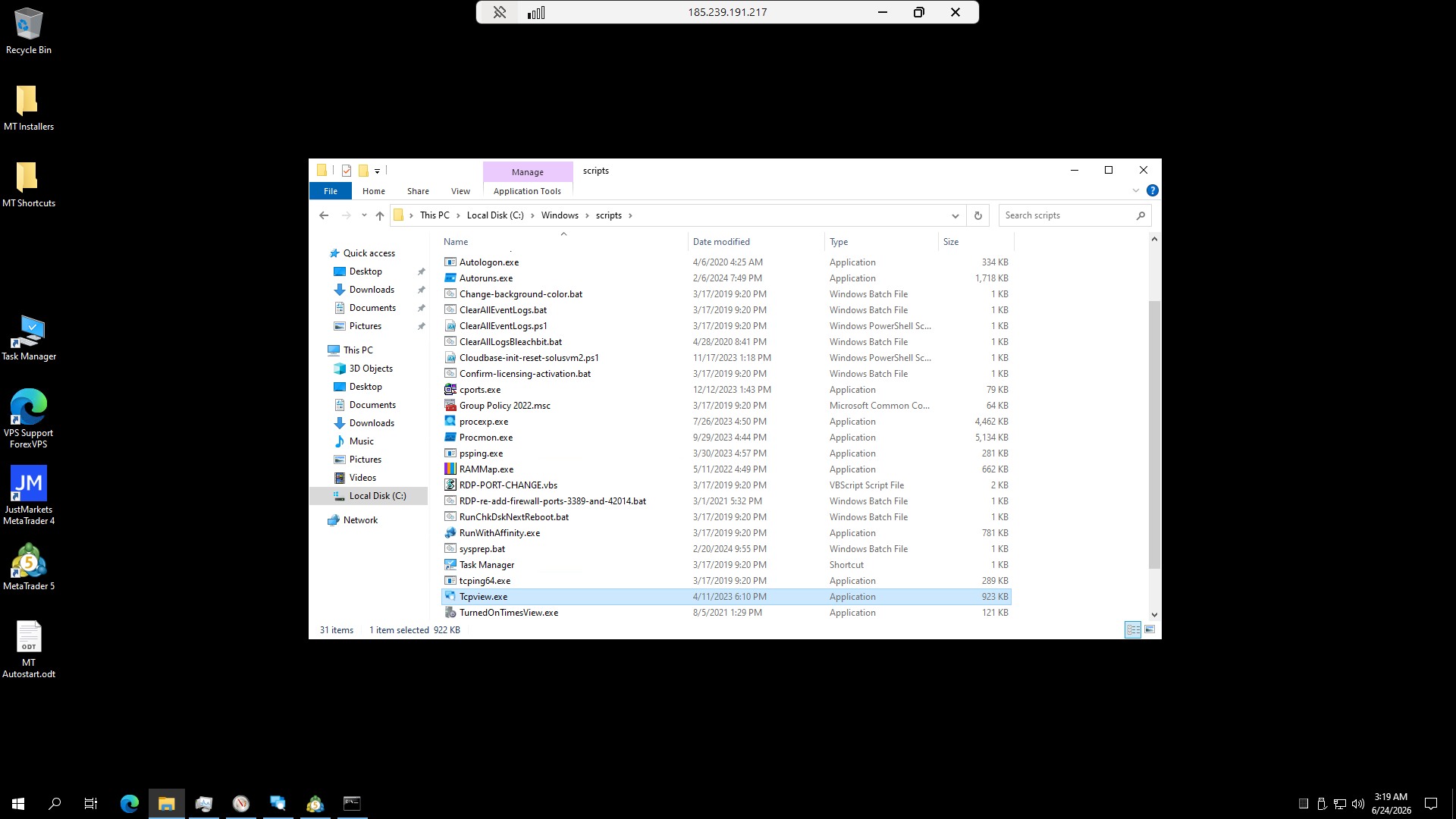The height and width of the screenshot is (819, 1456).
Task: Sort by Size column header
Action: [976, 242]
